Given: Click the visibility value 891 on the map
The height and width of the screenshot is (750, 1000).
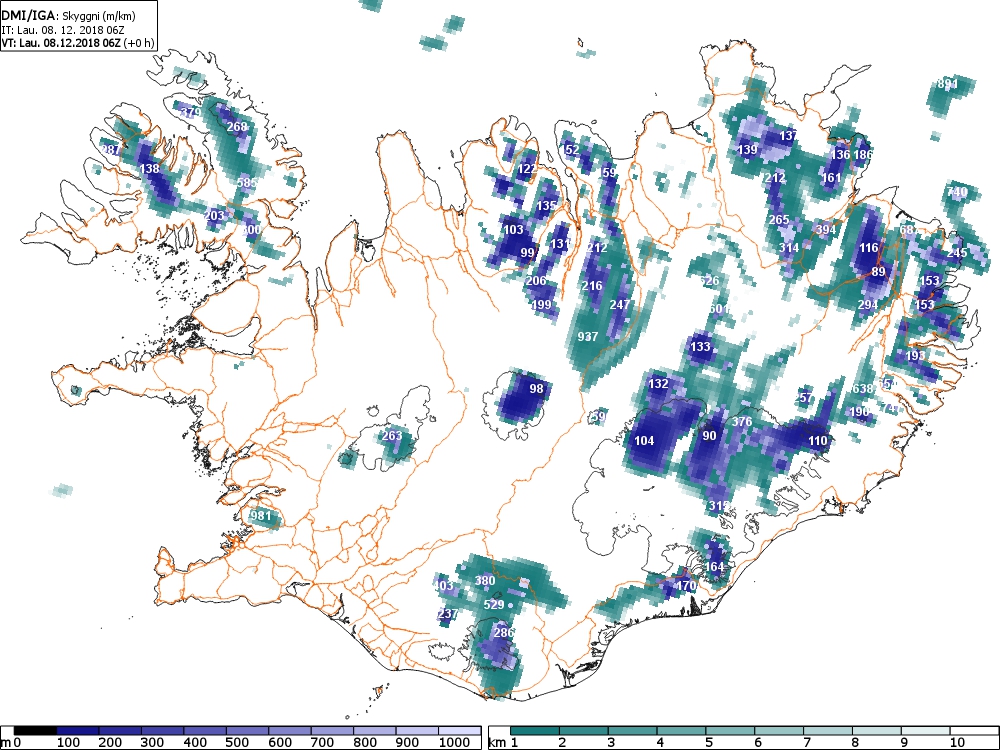Looking at the screenshot, I should [x=948, y=84].
